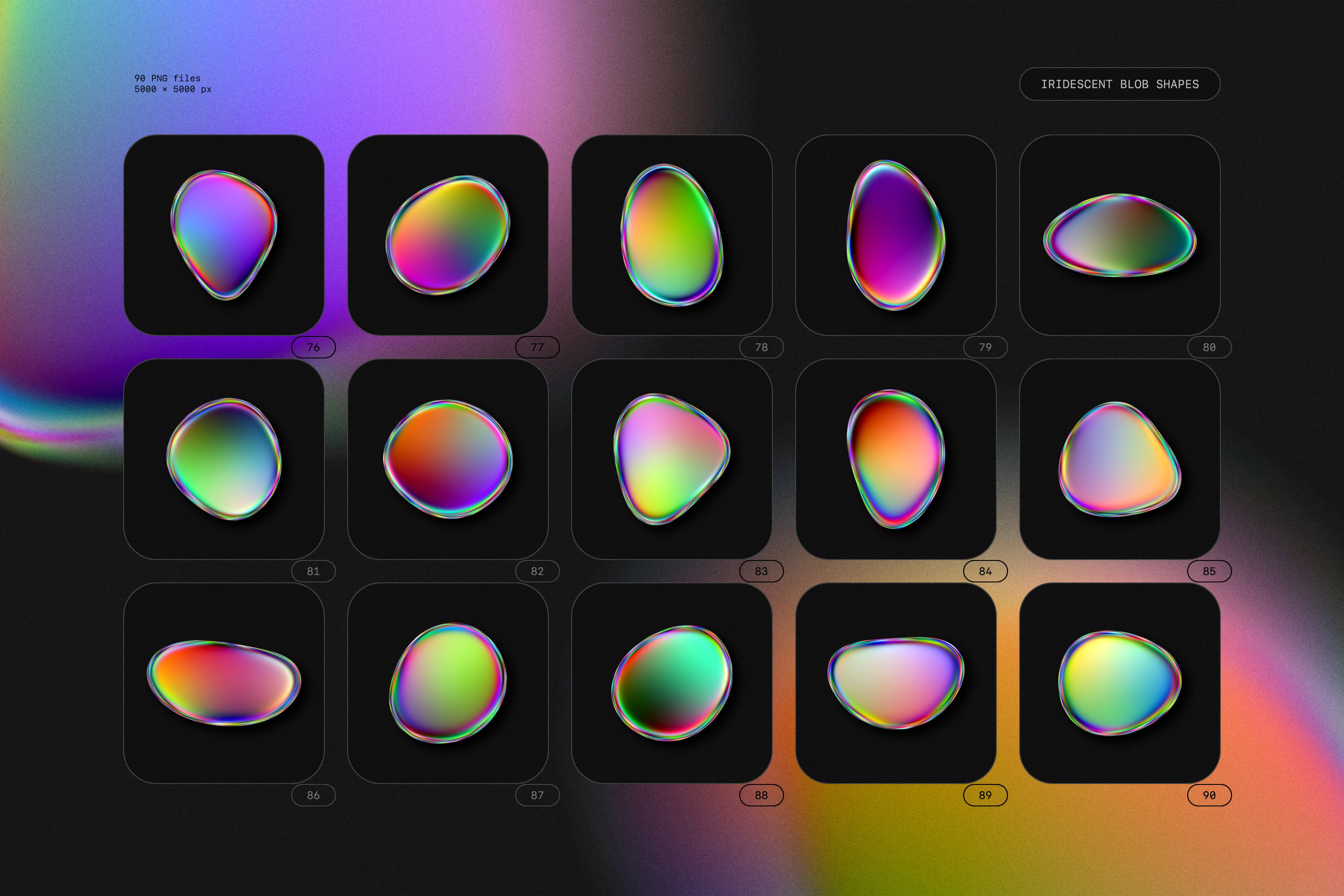Click the number badge labeled 90
The image size is (1344, 896).
(1209, 795)
